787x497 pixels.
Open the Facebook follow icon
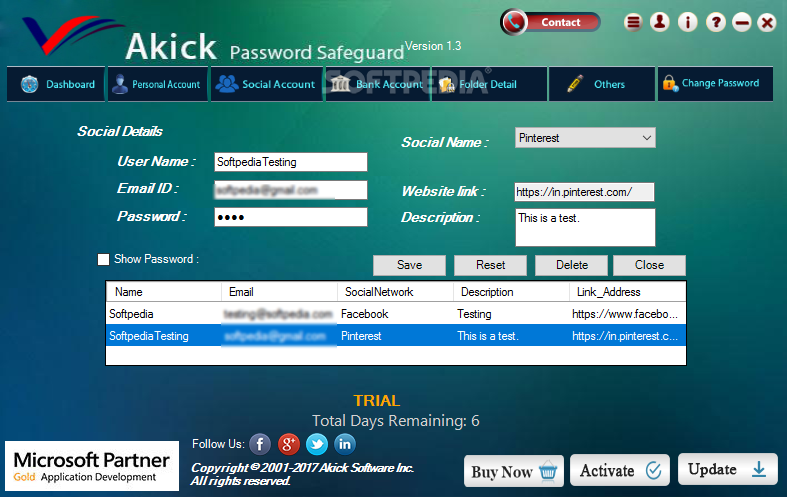pyautogui.click(x=260, y=444)
